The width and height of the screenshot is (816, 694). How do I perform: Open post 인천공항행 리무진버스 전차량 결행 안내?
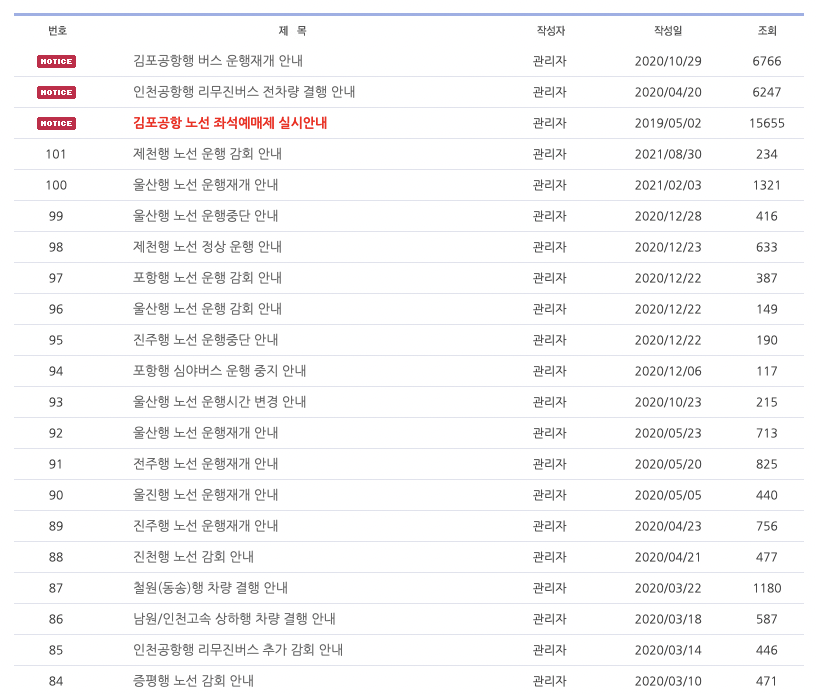(x=244, y=92)
